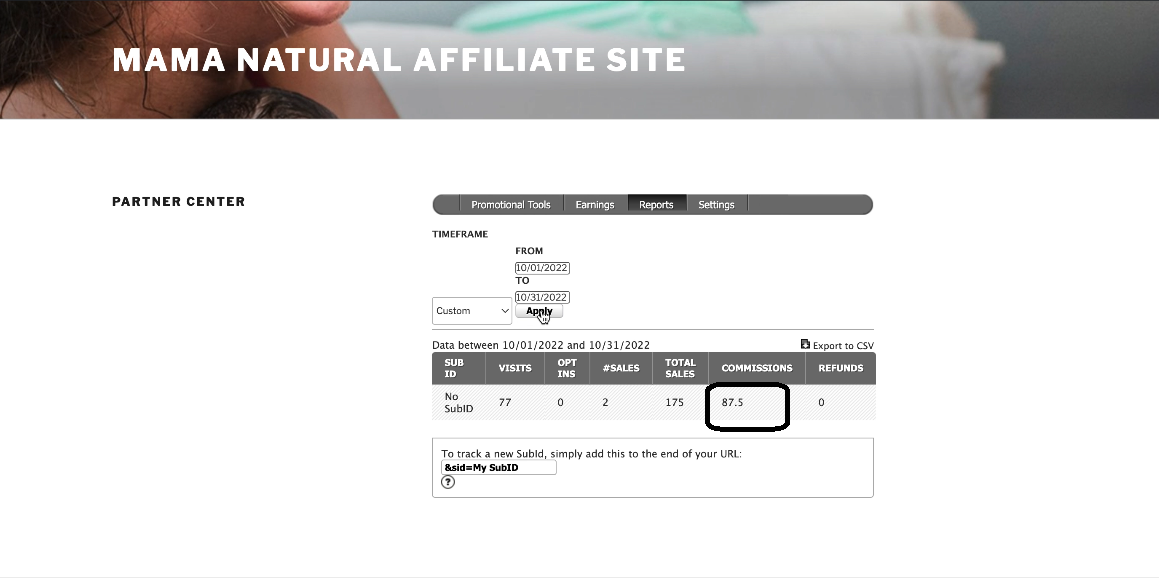The width and height of the screenshot is (1159, 580).
Task: Select the visits value 77
Action: pos(505,403)
